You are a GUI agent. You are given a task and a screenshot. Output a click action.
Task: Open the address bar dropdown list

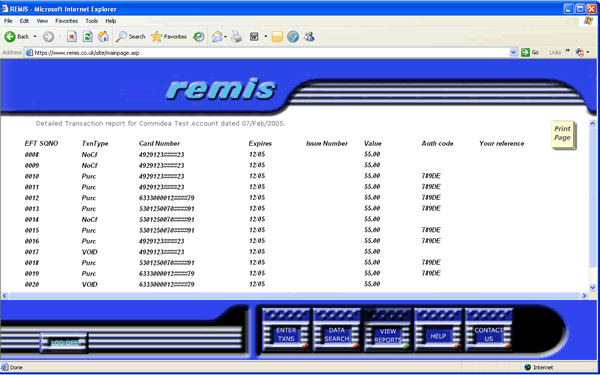[x=514, y=53]
